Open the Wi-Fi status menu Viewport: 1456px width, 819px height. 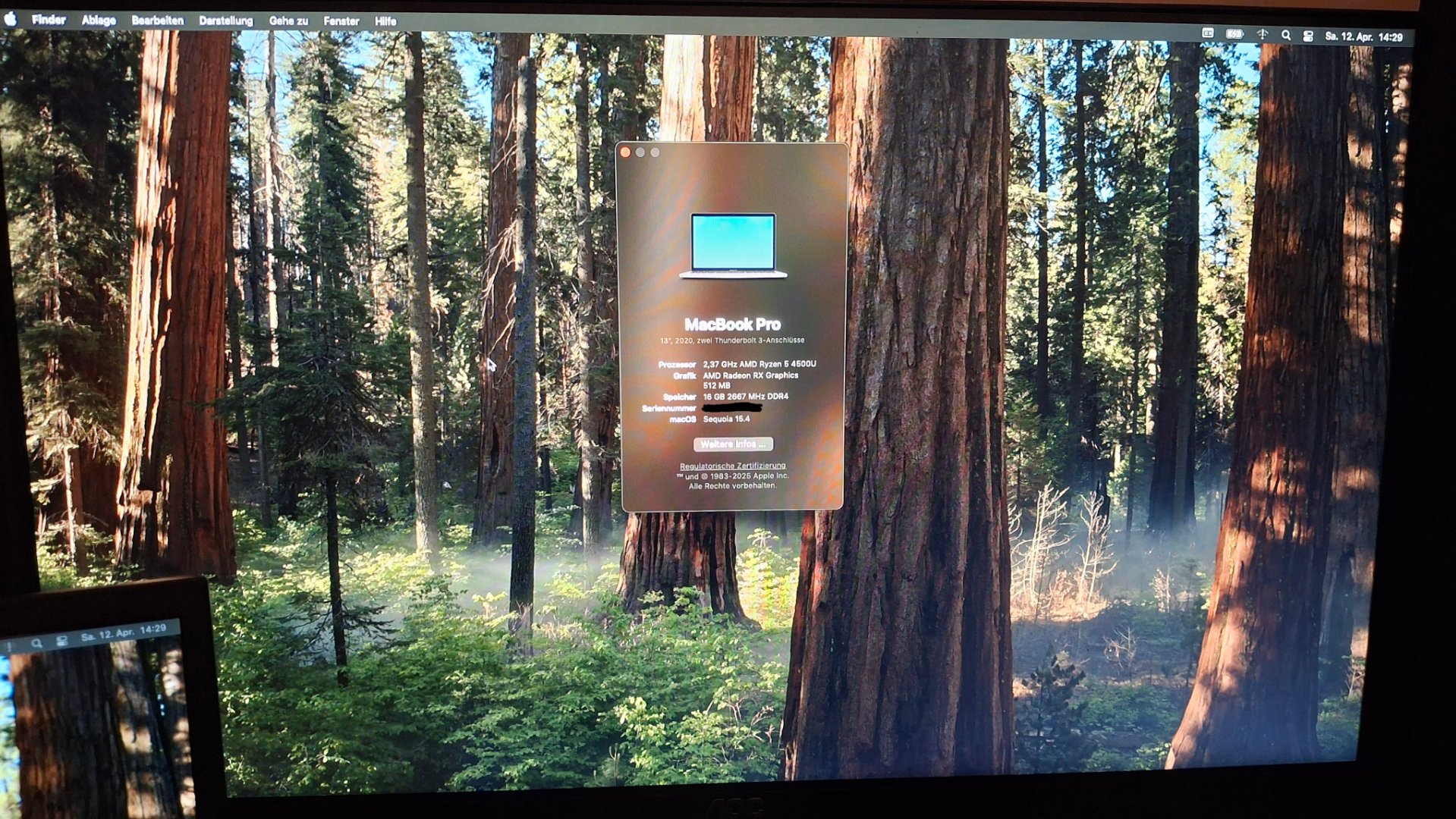tap(1263, 34)
